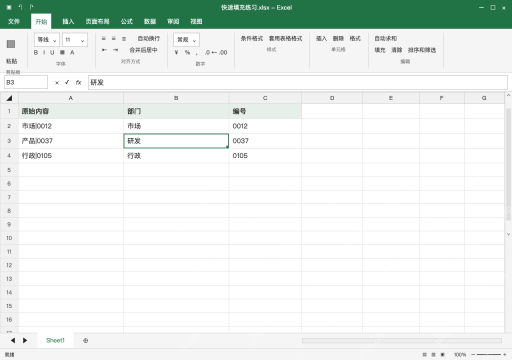Select header cell 编号
The width and height of the screenshot is (512, 360).
(x=265, y=111)
